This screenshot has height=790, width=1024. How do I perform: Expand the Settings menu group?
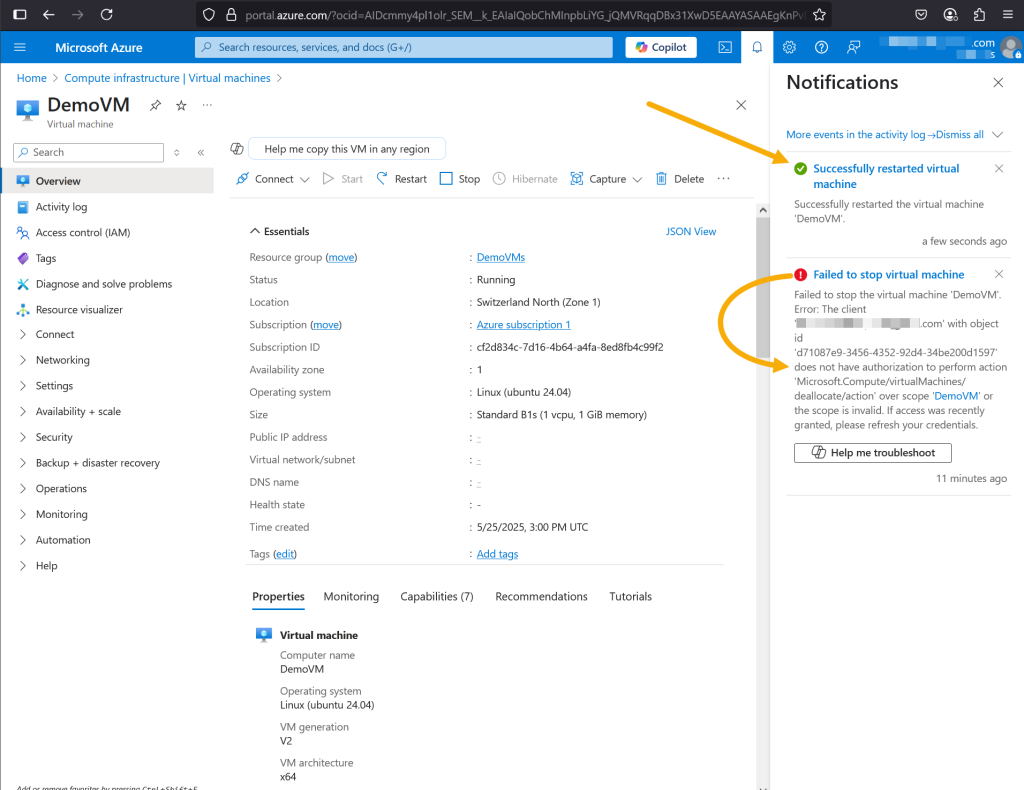pyautogui.click(x=23, y=386)
